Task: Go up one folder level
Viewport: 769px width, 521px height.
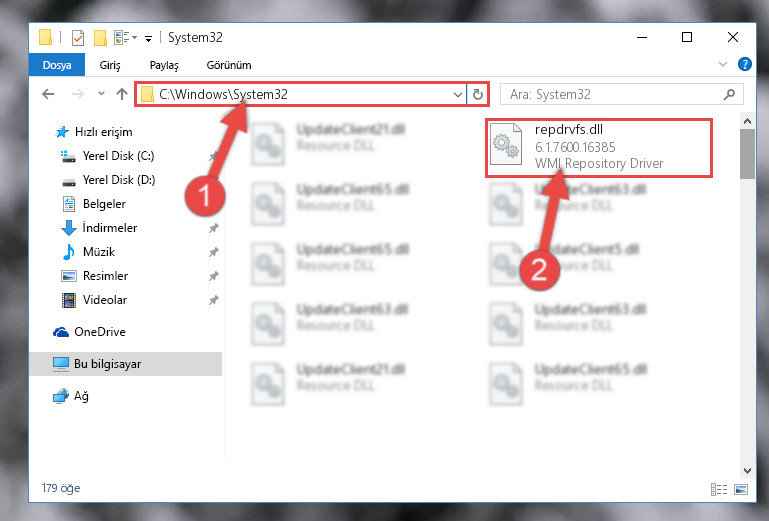Action: (122, 94)
